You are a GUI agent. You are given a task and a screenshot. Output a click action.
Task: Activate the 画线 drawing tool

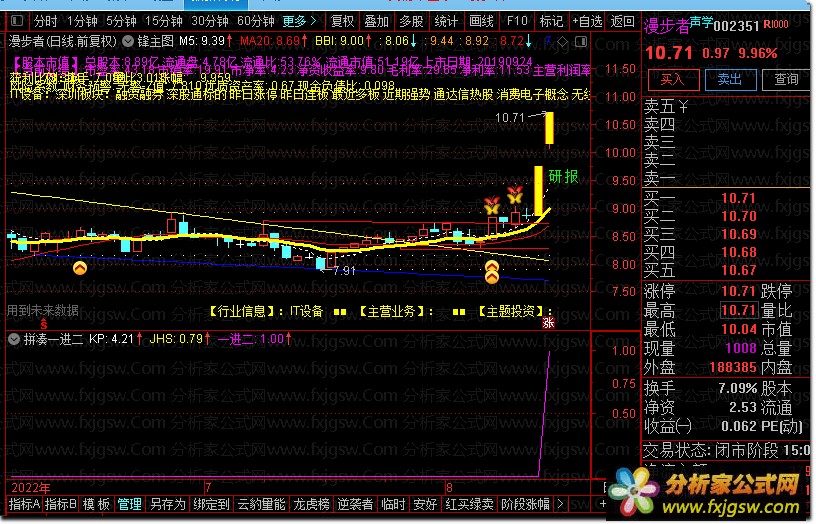(x=481, y=21)
